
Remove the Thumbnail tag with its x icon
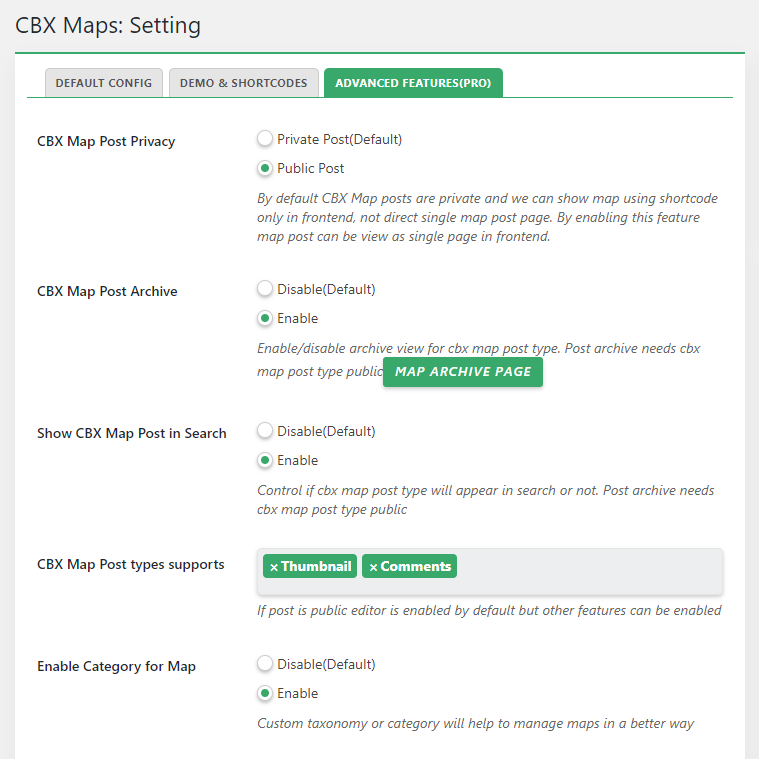point(274,567)
